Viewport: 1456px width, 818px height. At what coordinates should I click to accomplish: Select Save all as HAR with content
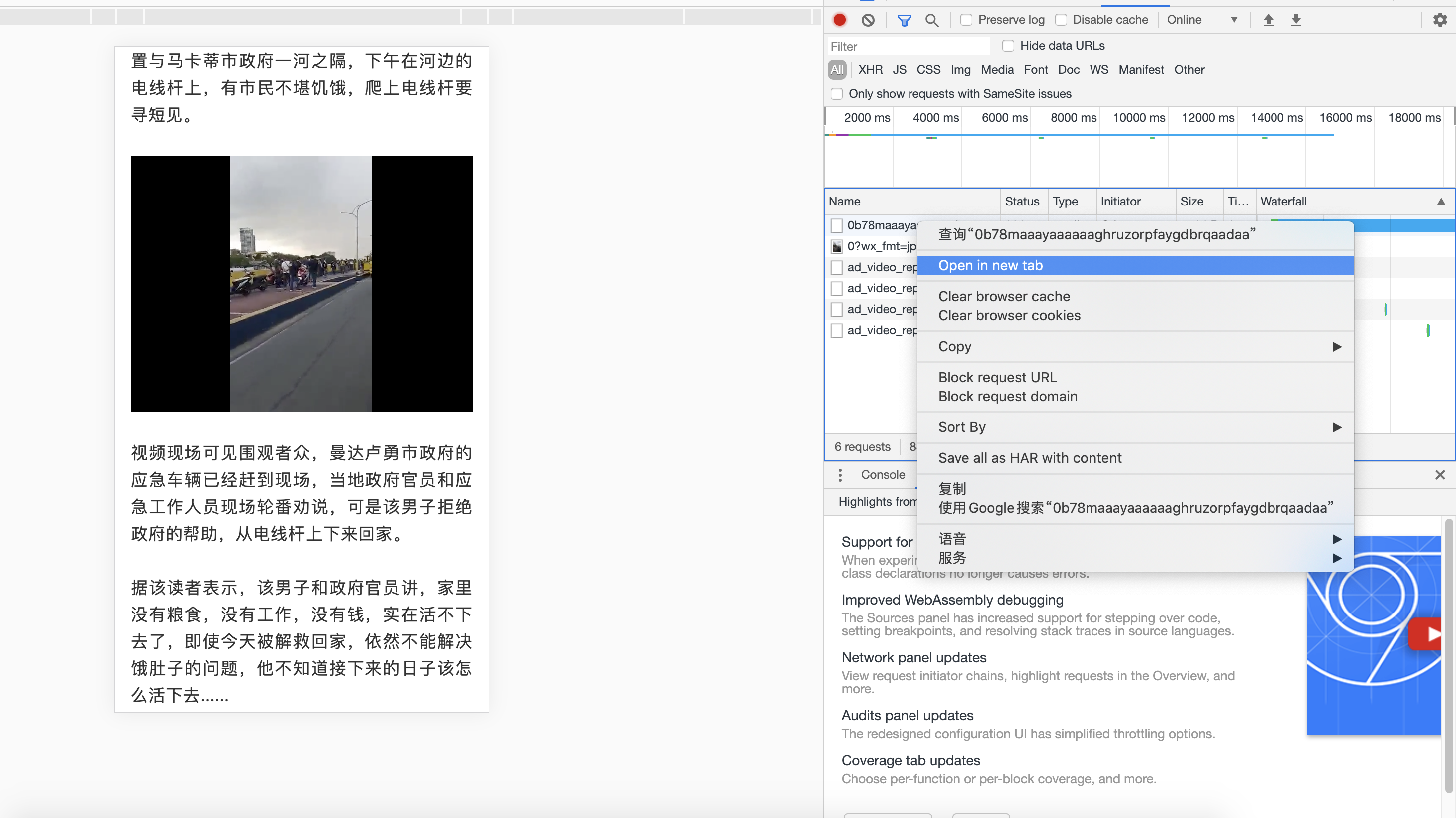(x=1029, y=458)
